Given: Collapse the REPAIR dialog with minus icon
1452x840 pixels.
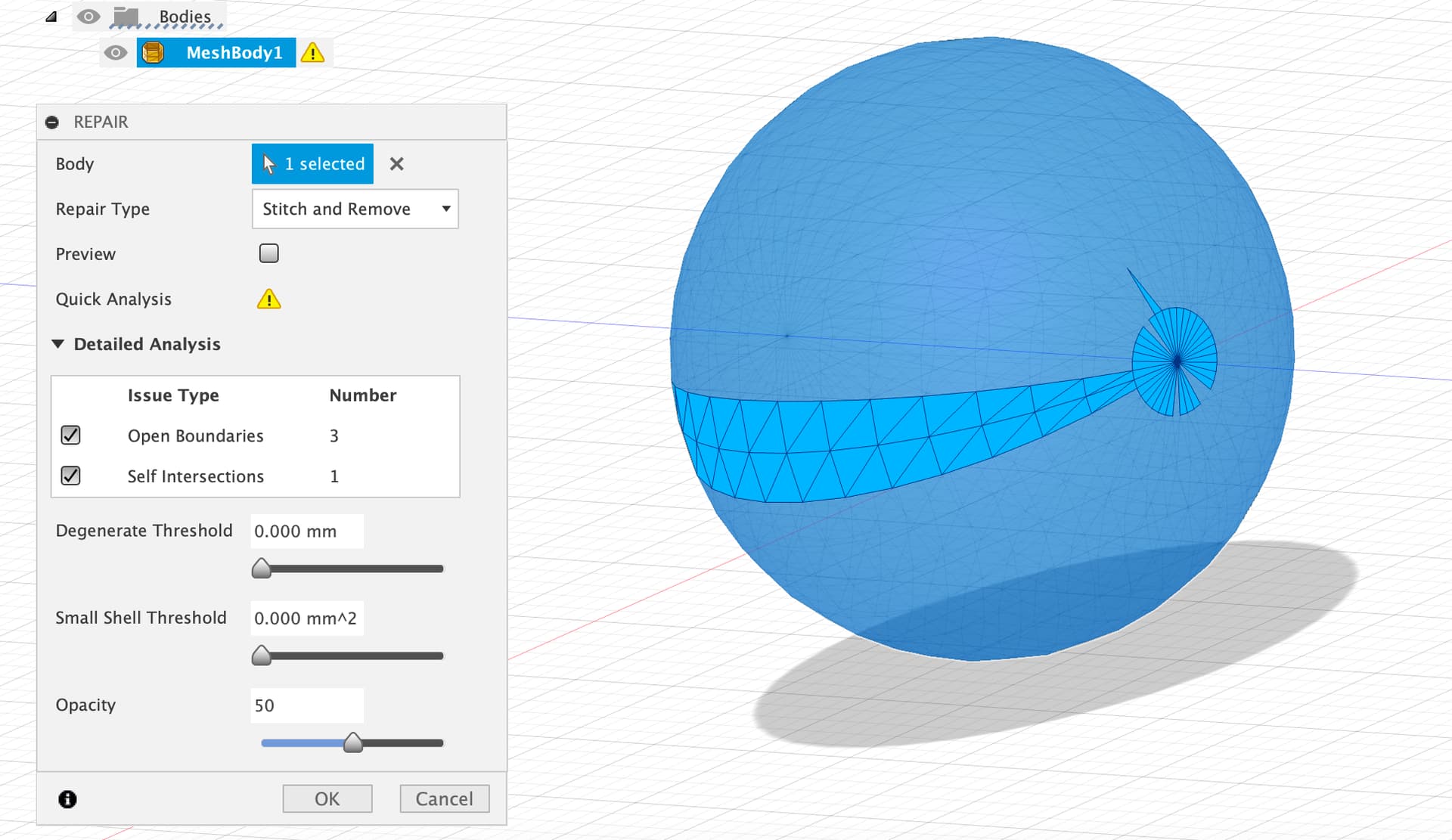Looking at the screenshot, I should tap(52, 122).
